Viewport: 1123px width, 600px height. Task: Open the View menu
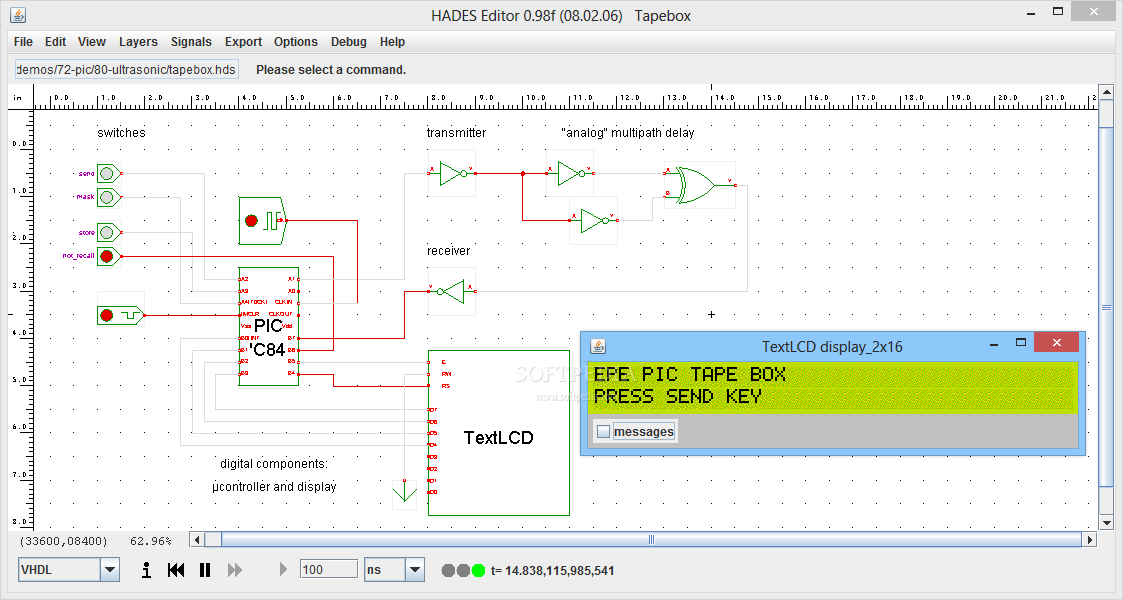pyautogui.click(x=92, y=42)
